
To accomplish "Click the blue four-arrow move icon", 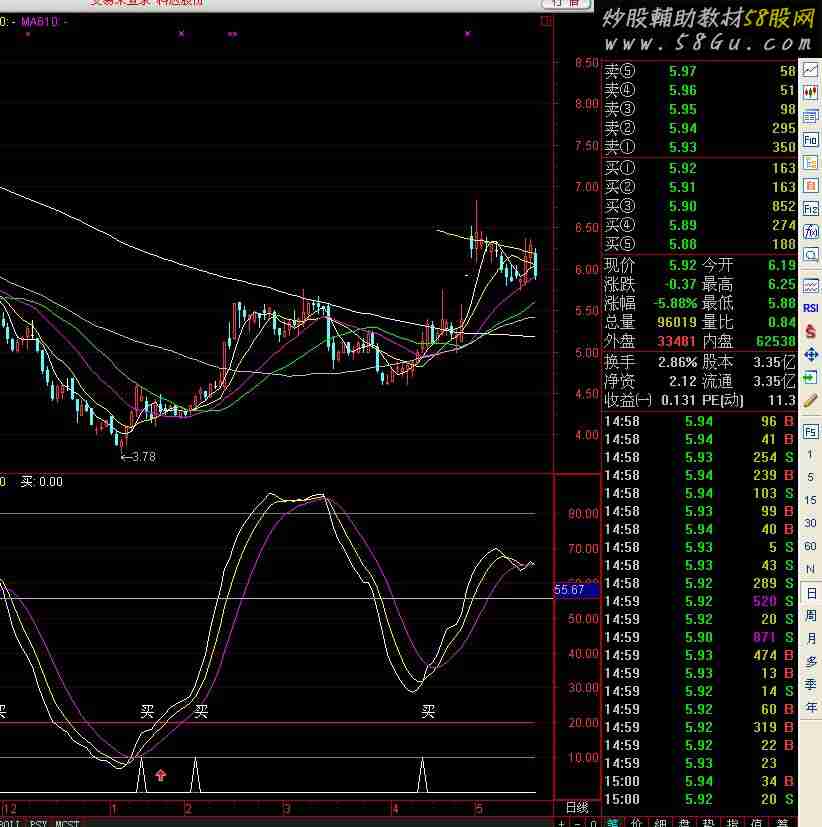I will [810, 354].
